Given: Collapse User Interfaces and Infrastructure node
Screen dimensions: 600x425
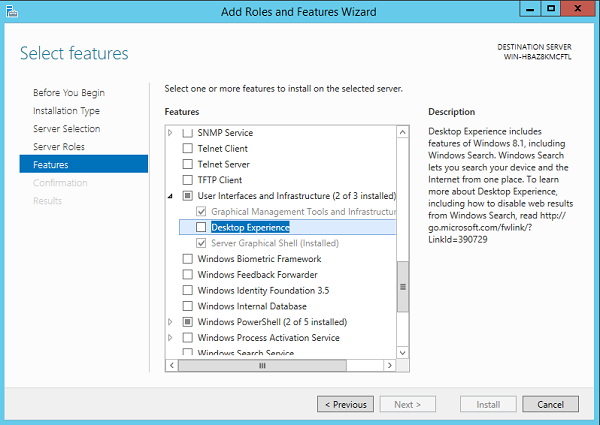Looking at the screenshot, I should pyautogui.click(x=171, y=196).
